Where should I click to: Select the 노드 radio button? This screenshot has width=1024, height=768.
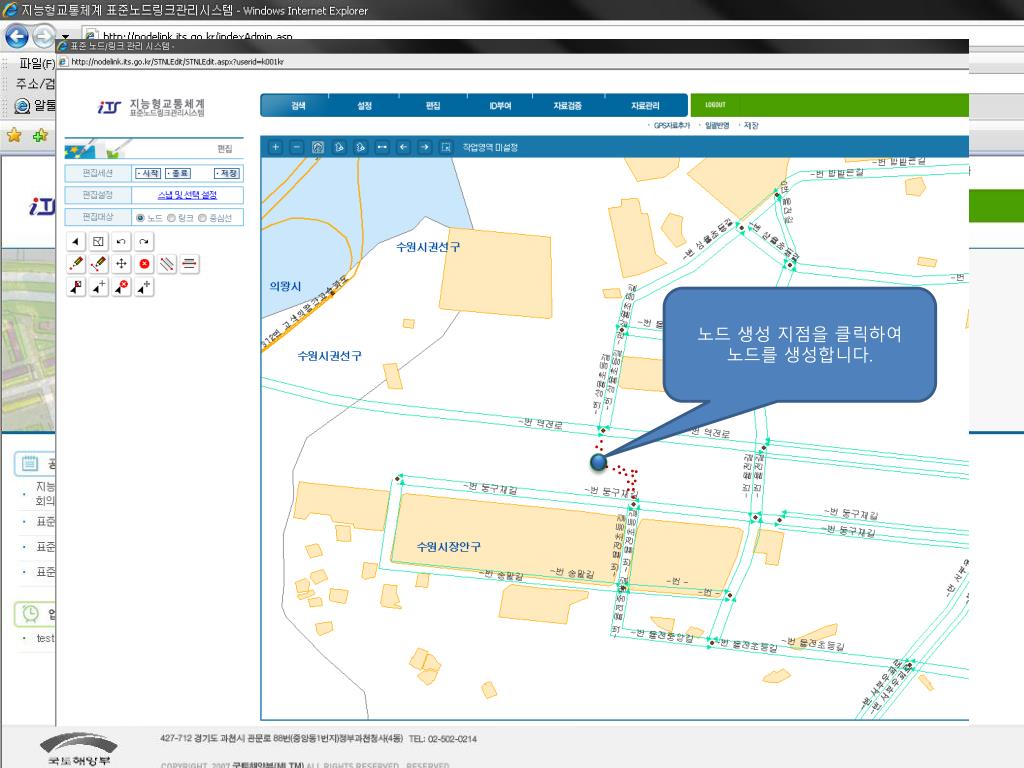(x=140, y=217)
